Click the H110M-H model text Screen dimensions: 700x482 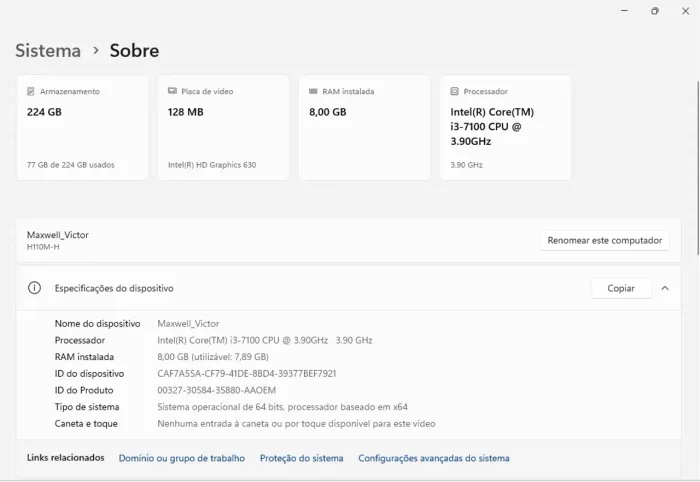click(43, 247)
